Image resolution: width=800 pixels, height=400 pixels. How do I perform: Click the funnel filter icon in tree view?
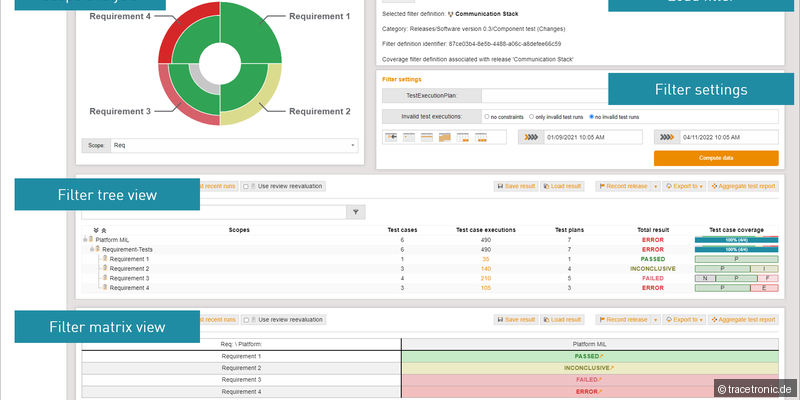click(x=356, y=212)
